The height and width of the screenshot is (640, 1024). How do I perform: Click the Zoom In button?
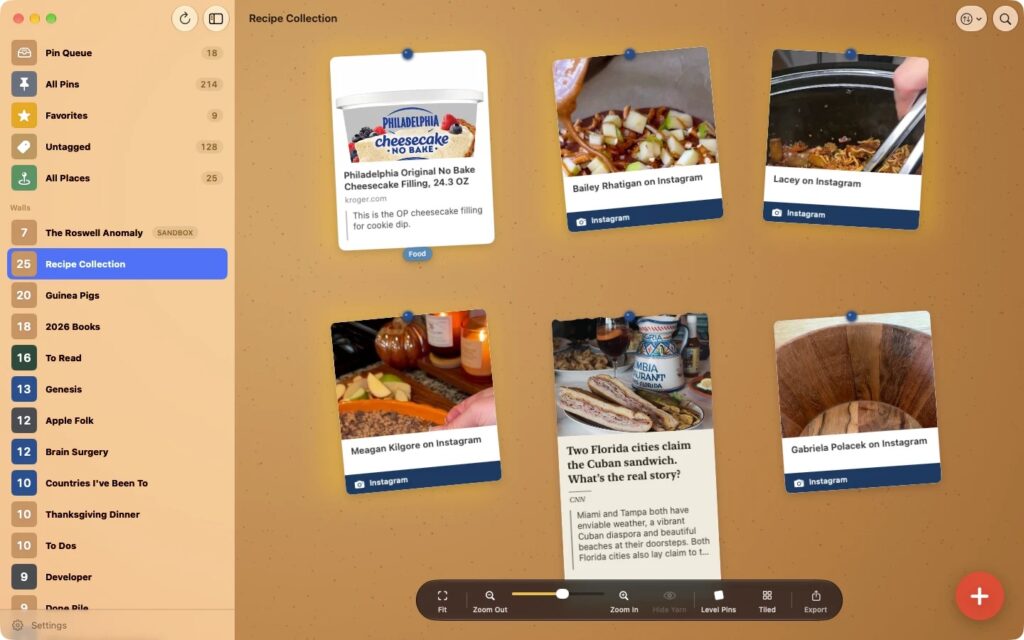pos(624,601)
